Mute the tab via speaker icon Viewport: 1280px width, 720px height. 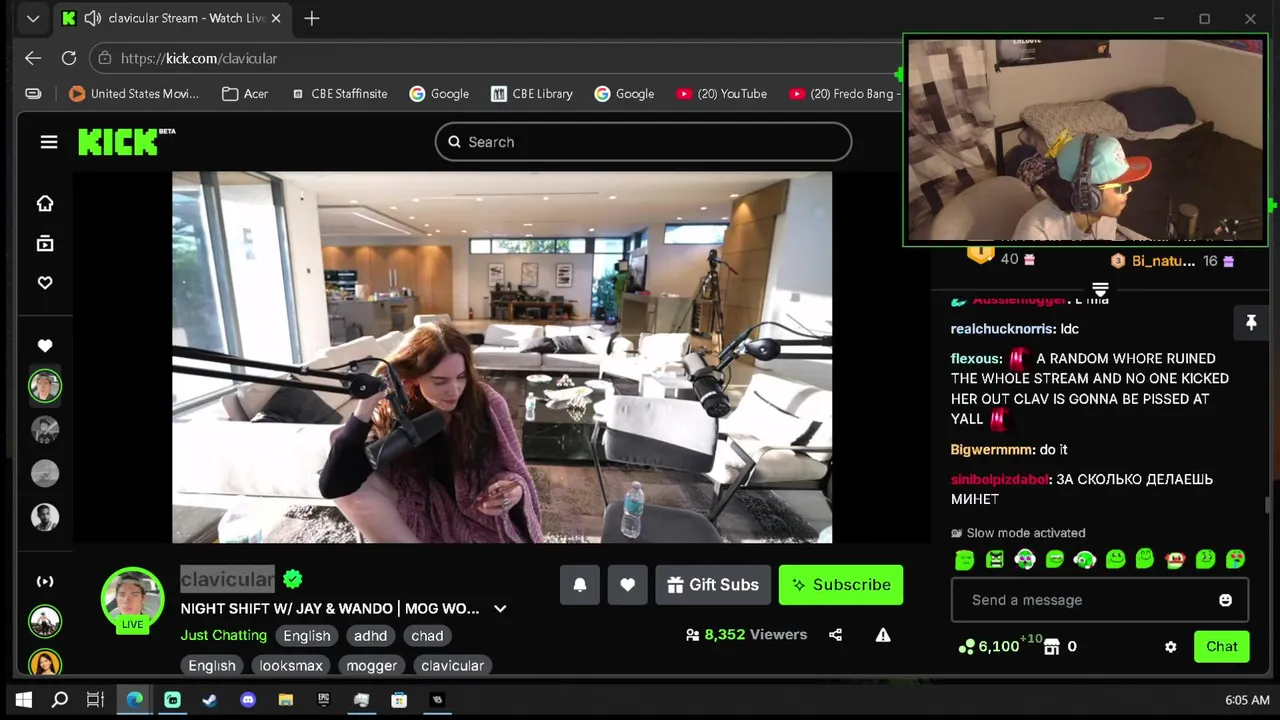93,18
